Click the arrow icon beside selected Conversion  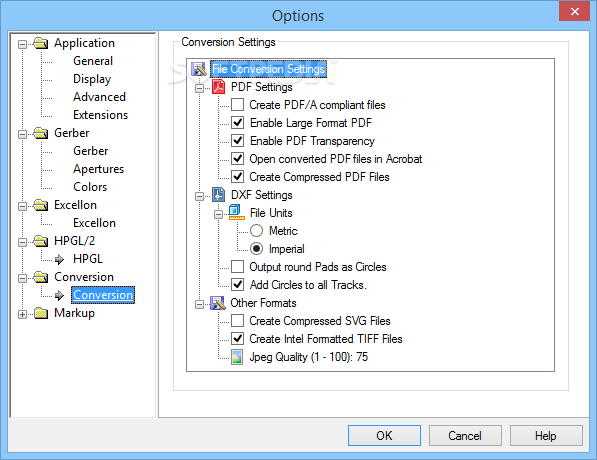pyautogui.click(x=59, y=295)
